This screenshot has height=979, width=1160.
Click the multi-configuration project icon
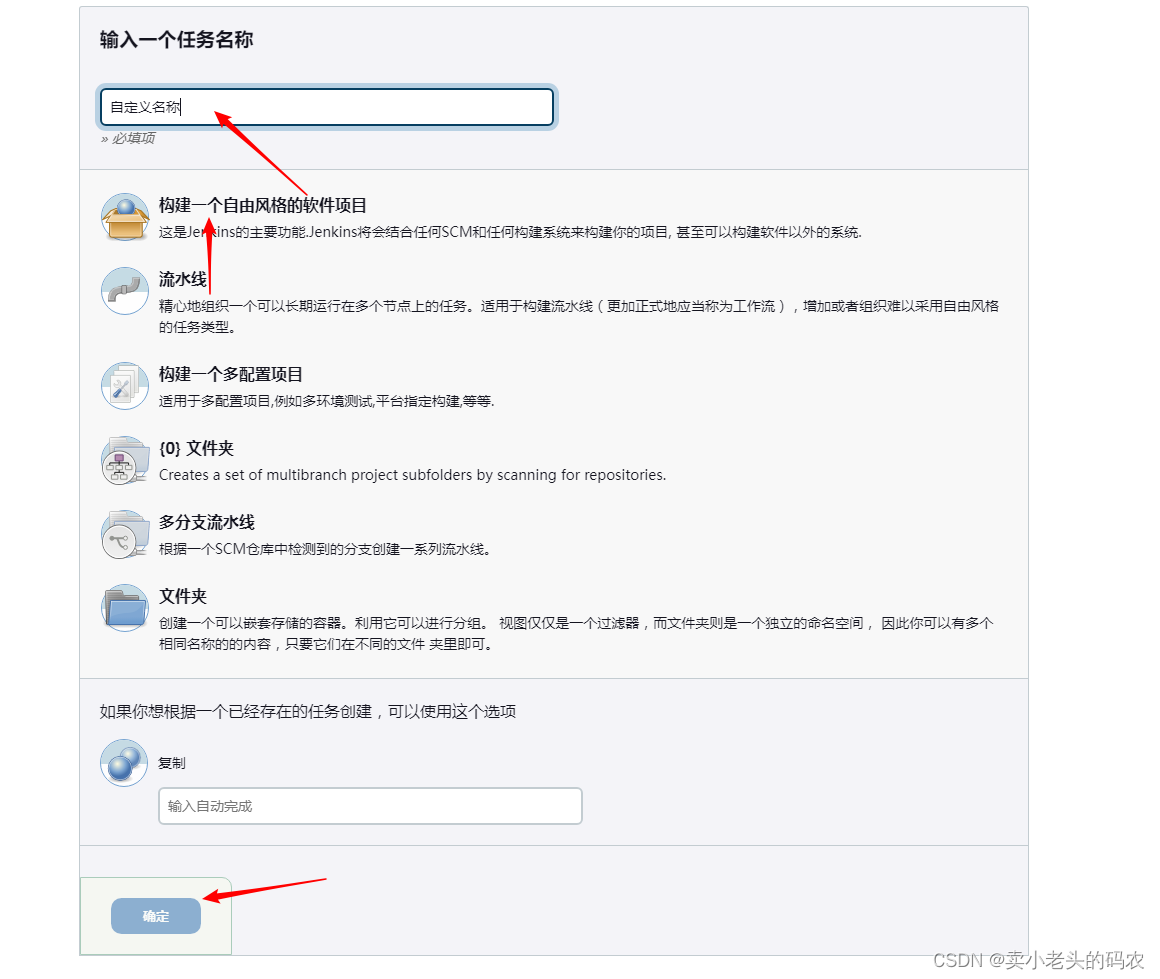tap(124, 386)
